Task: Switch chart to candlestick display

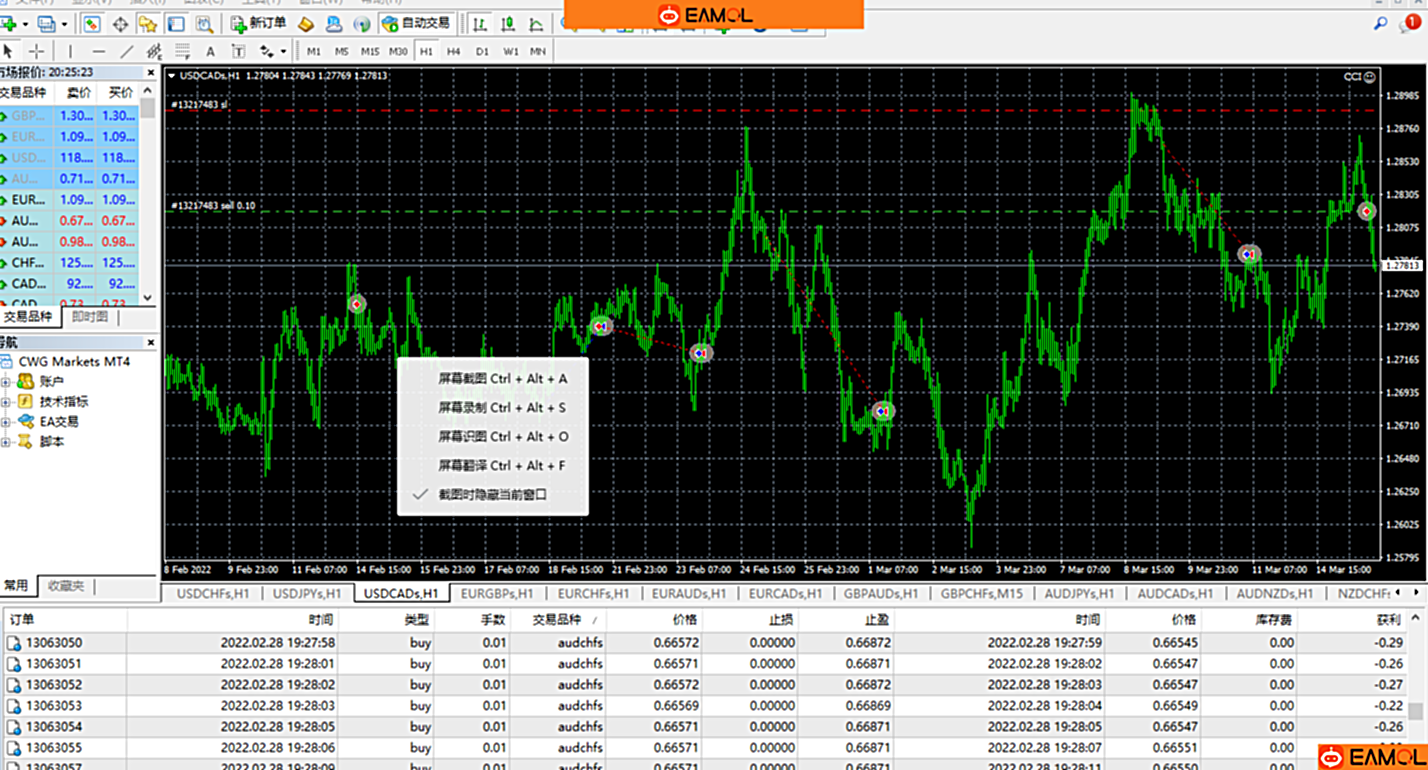Action: tap(509, 23)
